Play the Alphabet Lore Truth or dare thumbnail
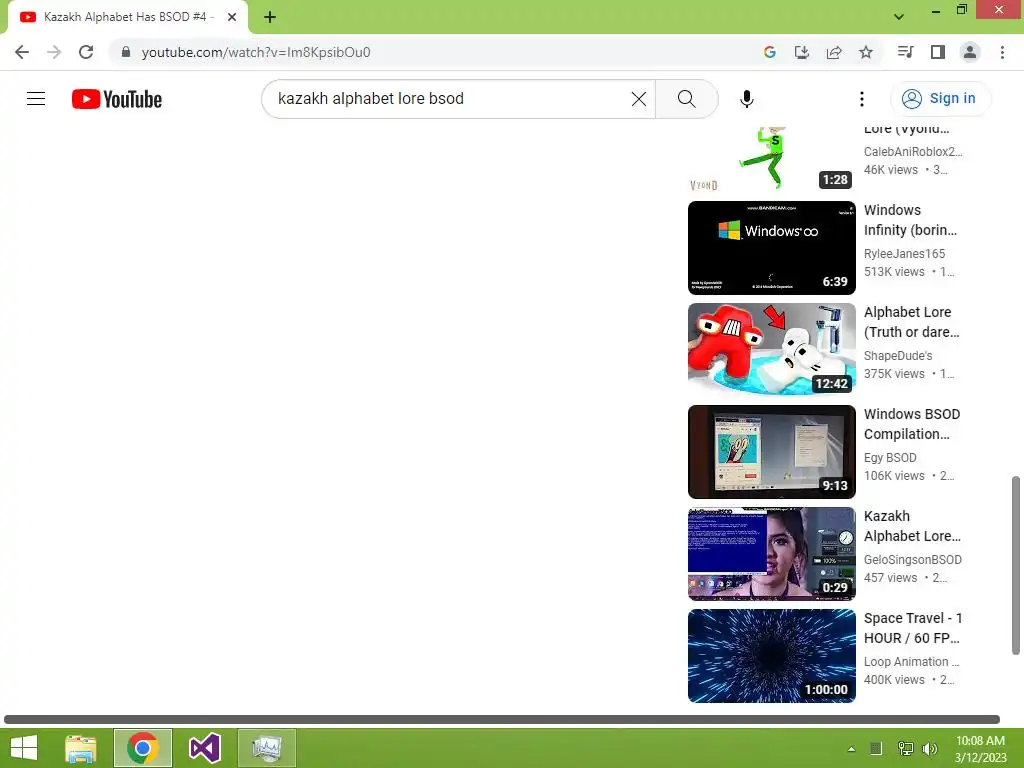 (x=771, y=349)
